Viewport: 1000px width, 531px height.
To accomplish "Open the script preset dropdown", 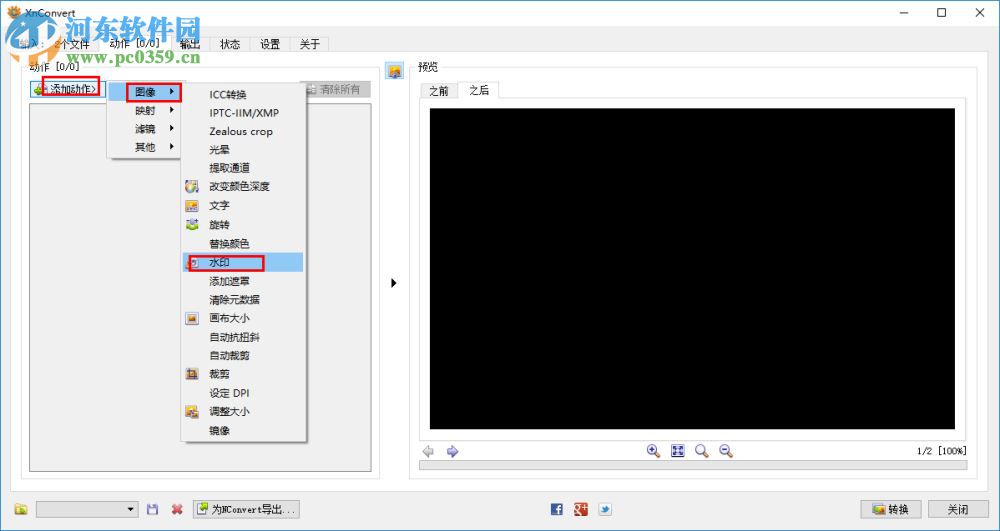I will click(x=87, y=509).
